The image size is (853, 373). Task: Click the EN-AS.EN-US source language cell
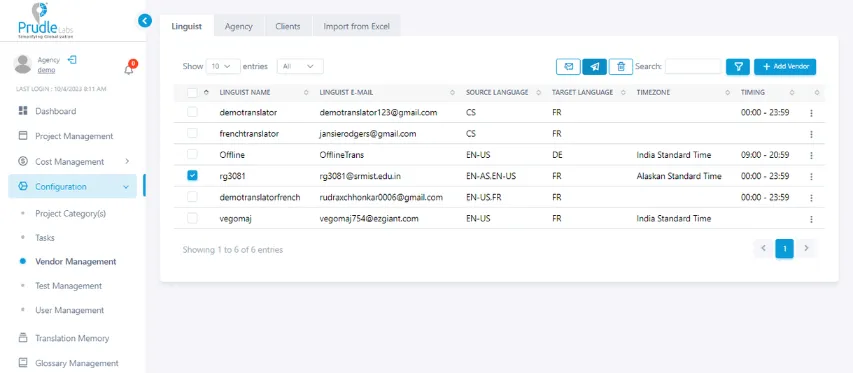pyautogui.click(x=491, y=176)
